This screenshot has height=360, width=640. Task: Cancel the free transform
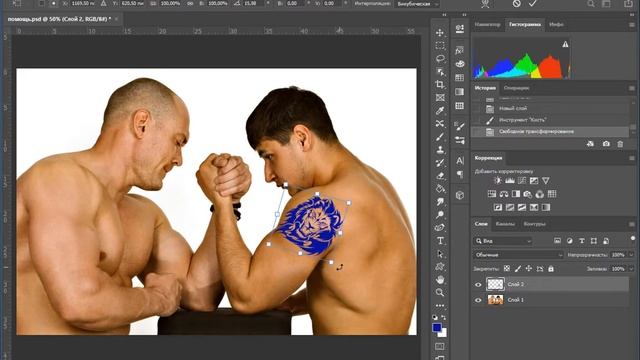[516, 4]
